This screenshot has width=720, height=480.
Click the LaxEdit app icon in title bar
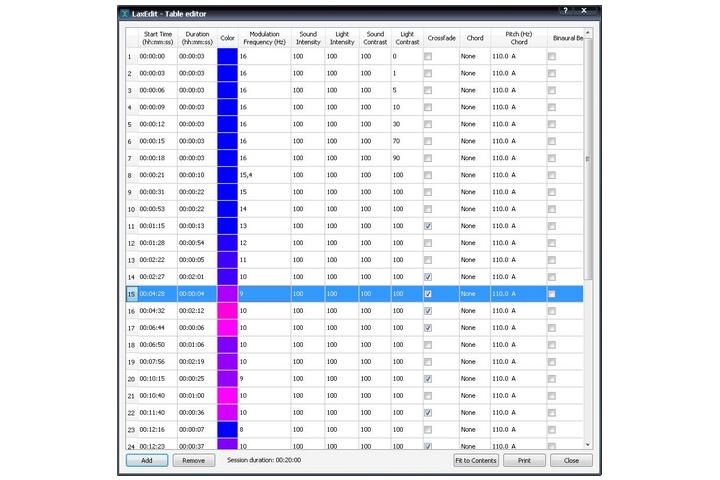[x=124, y=15]
